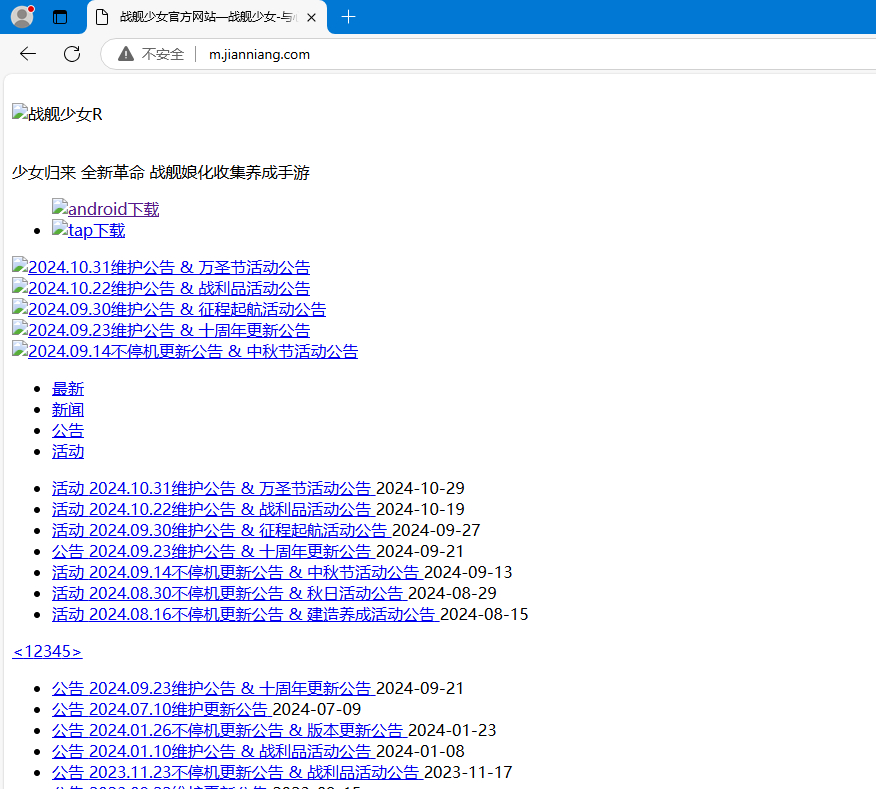This screenshot has width=876, height=789.
Task: Open list item 活动 2024.10.22维护公告 & 战利品活动公告
Action: coord(213,509)
